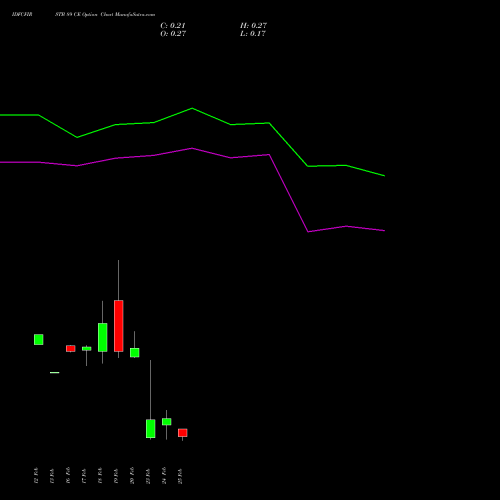This screenshot has height=500, width=500.
Task: Click the '19 Feb' axis date label
Action: [116, 476]
